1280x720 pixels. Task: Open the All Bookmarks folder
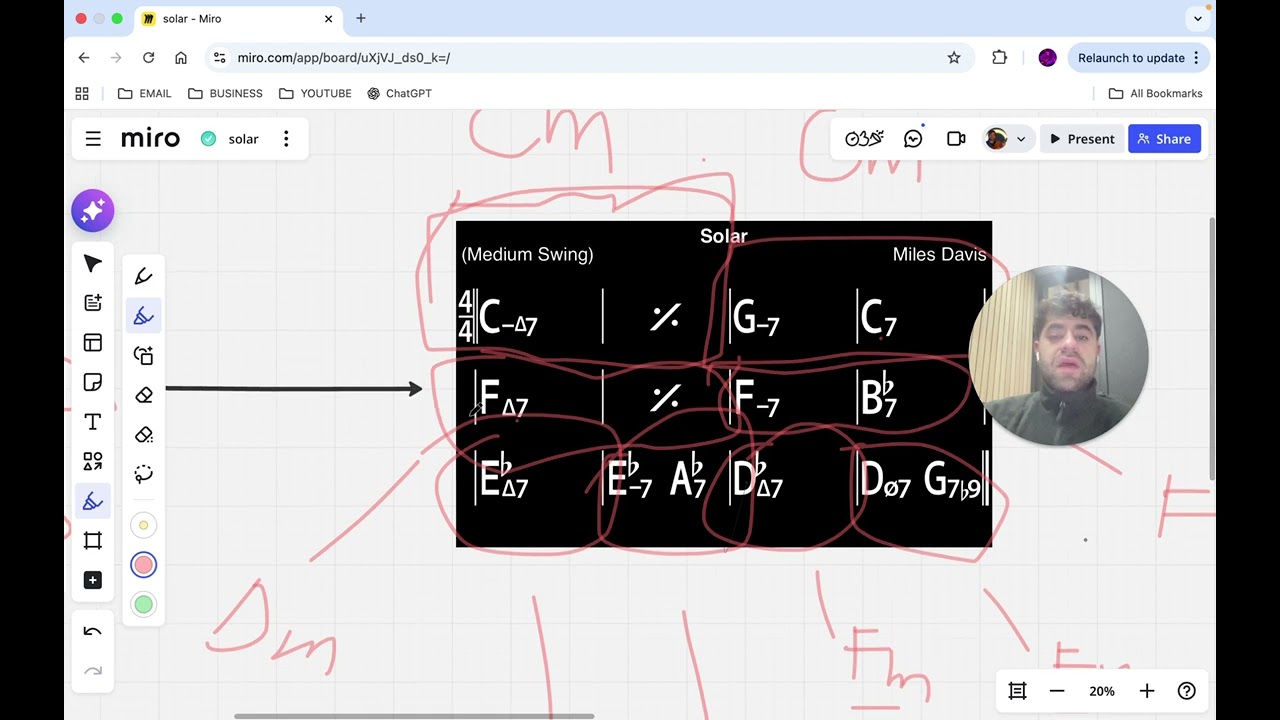point(1155,93)
